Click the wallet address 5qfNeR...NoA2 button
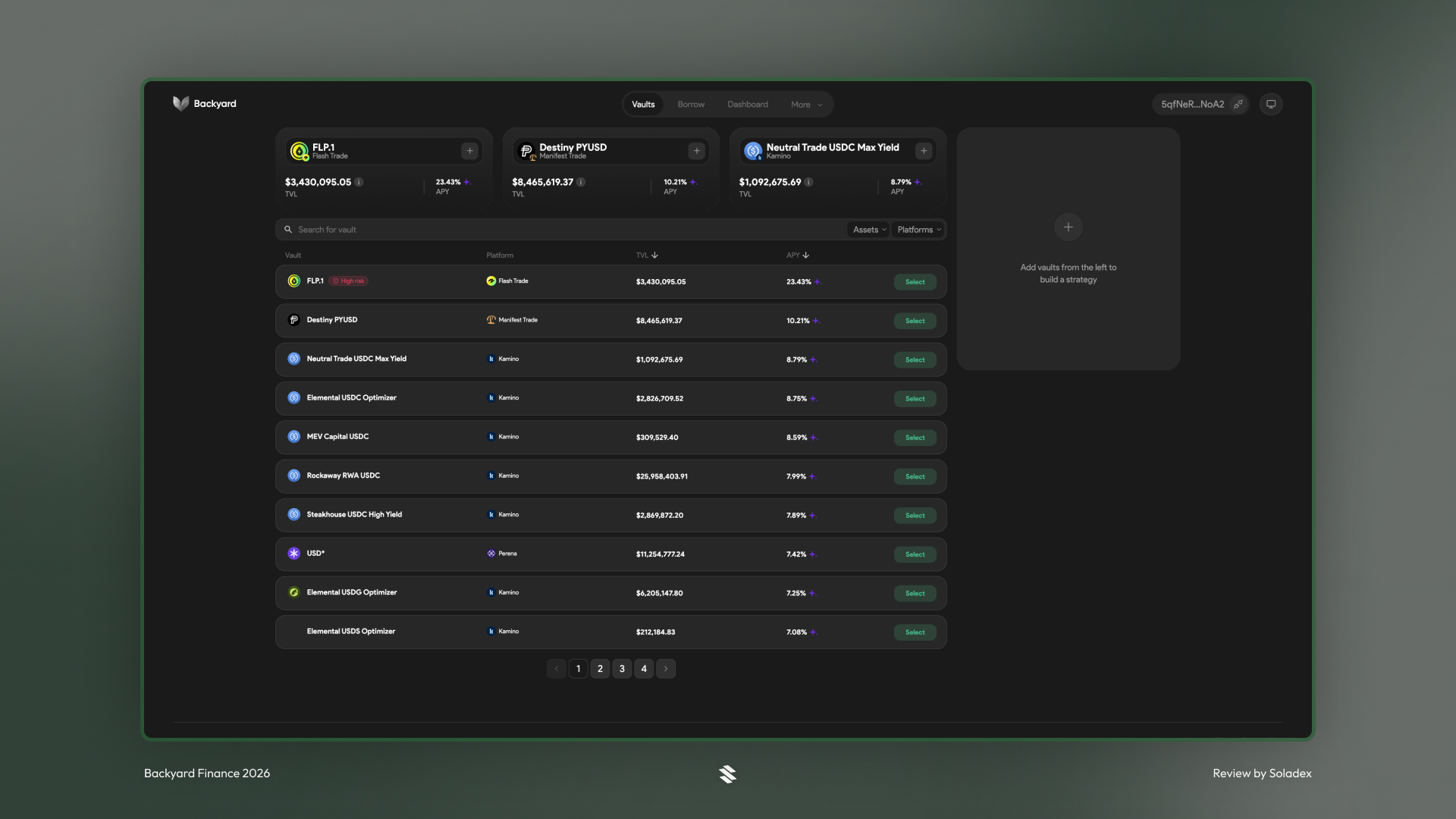 pyautogui.click(x=1200, y=105)
